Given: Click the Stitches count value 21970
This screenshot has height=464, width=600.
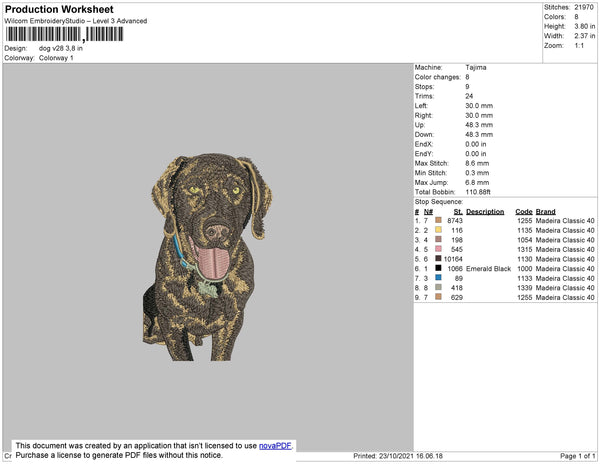Looking at the screenshot, I should click(x=584, y=7).
